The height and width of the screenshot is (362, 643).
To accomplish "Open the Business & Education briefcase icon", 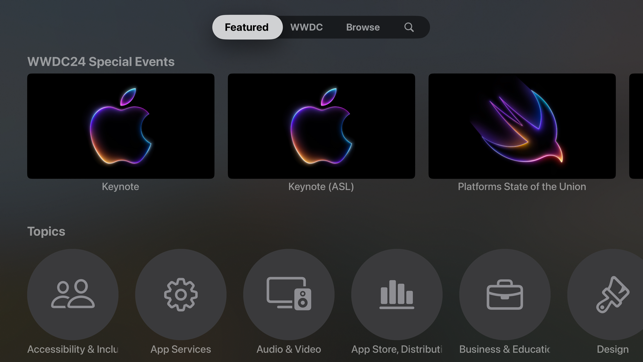I will coord(505,294).
